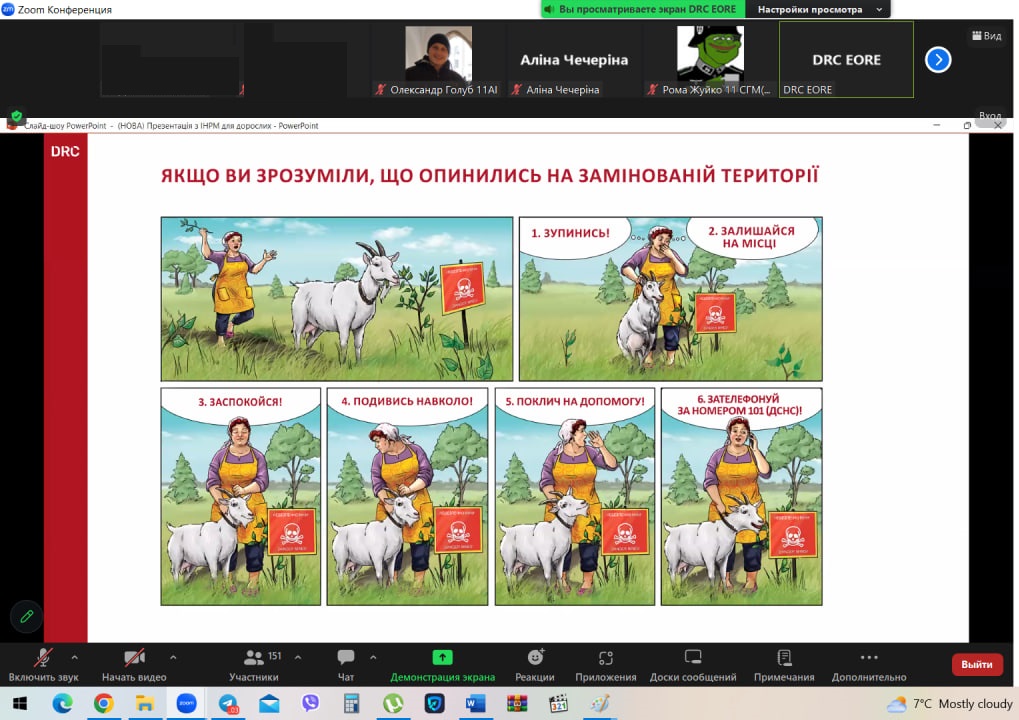Screen dimensions: 1019x720
Task: Leave meeting with red Выйти button
Action: pos(977,664)
